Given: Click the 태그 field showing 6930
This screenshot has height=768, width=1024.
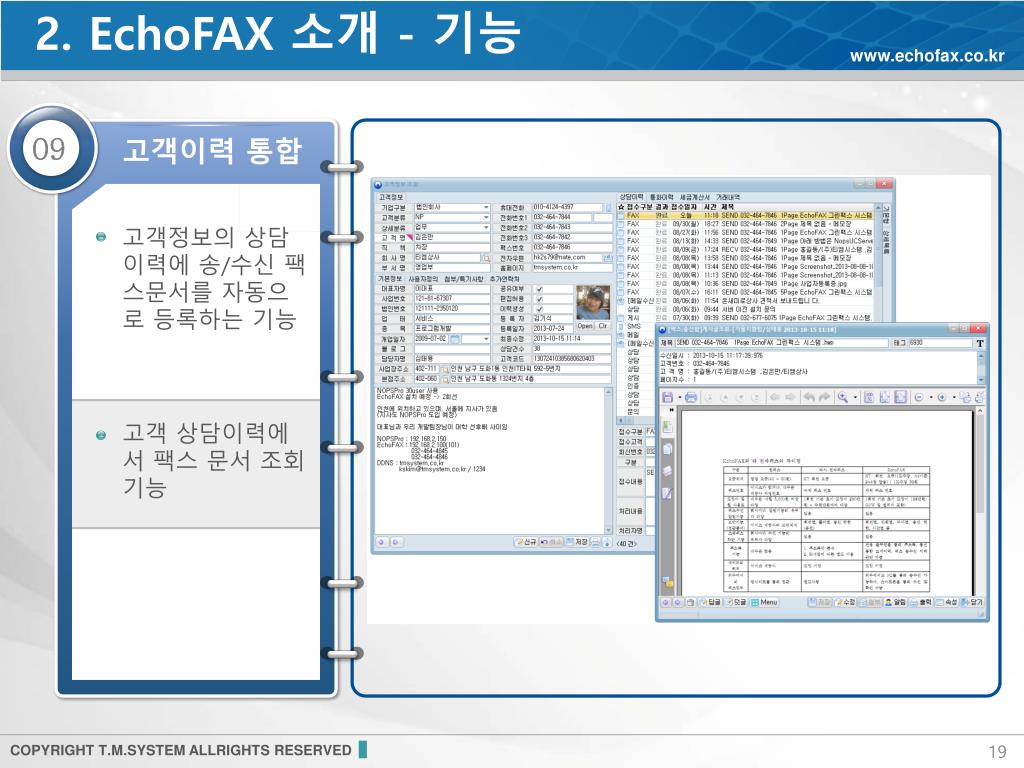Looking at the screenshot, I should tap(940, 343).
